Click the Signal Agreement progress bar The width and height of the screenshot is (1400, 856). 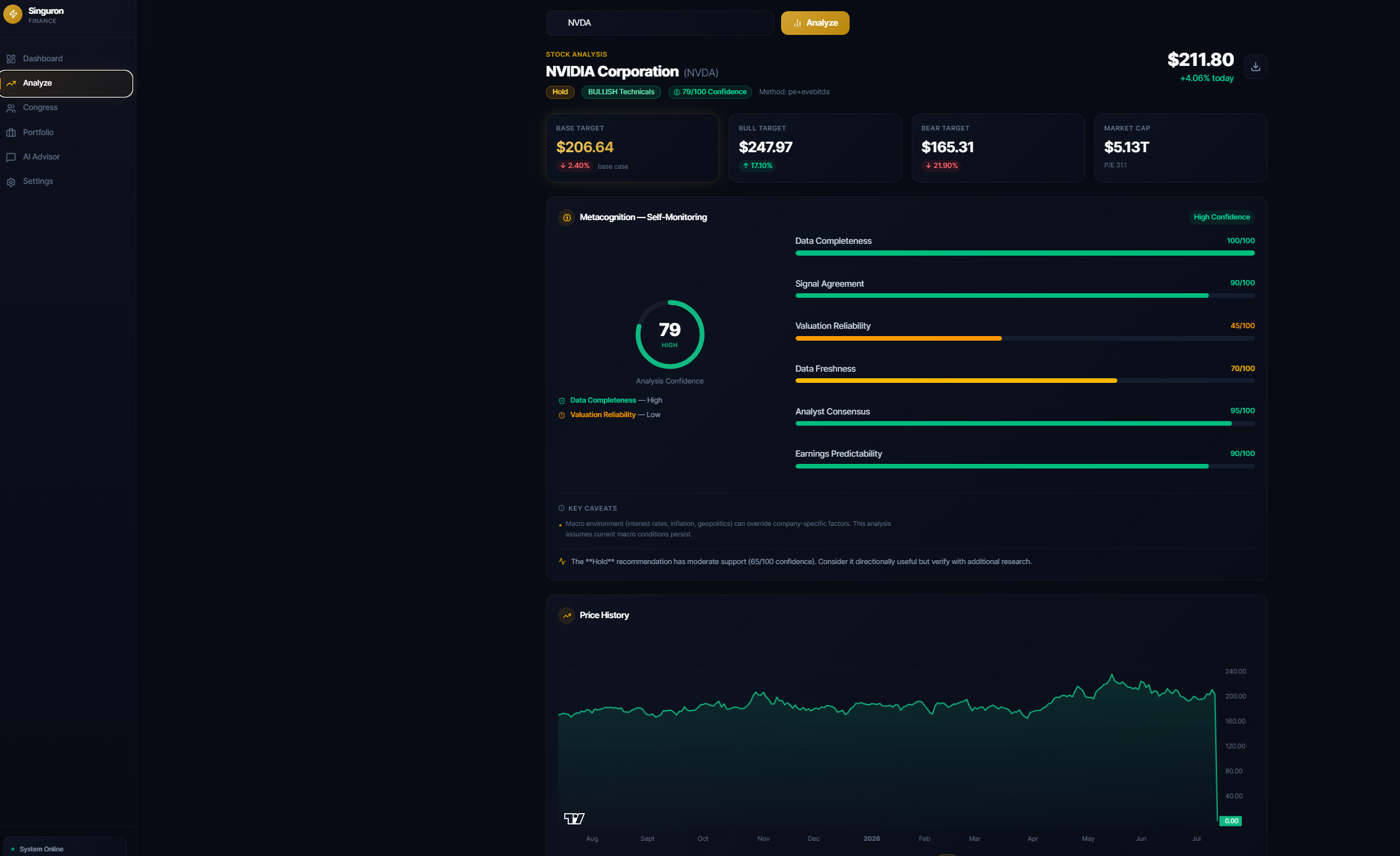pos(1024,296)
